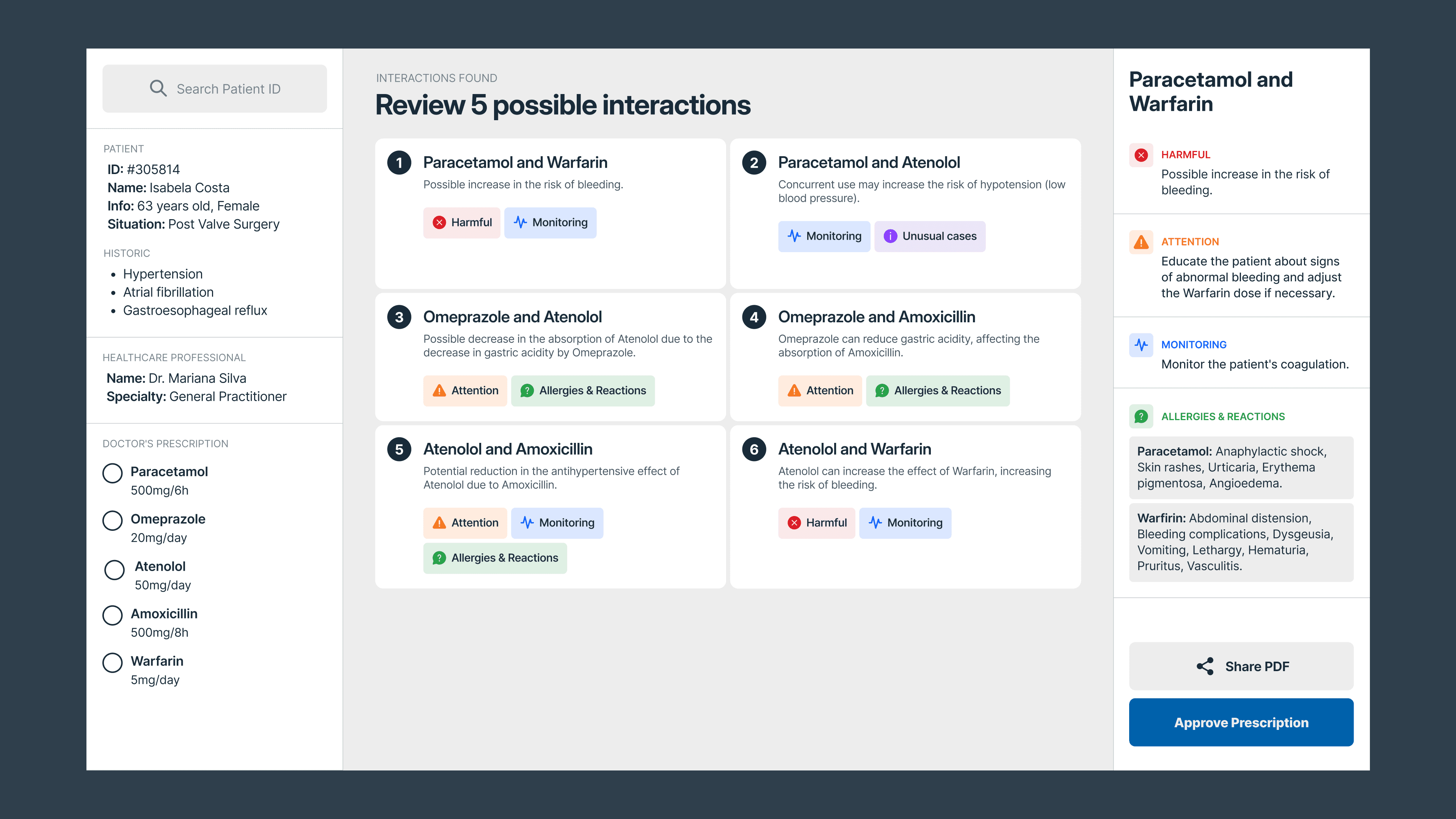
Task: Click number 1 badge on Paracetamol and Warfarin
Action: [399, 163]
